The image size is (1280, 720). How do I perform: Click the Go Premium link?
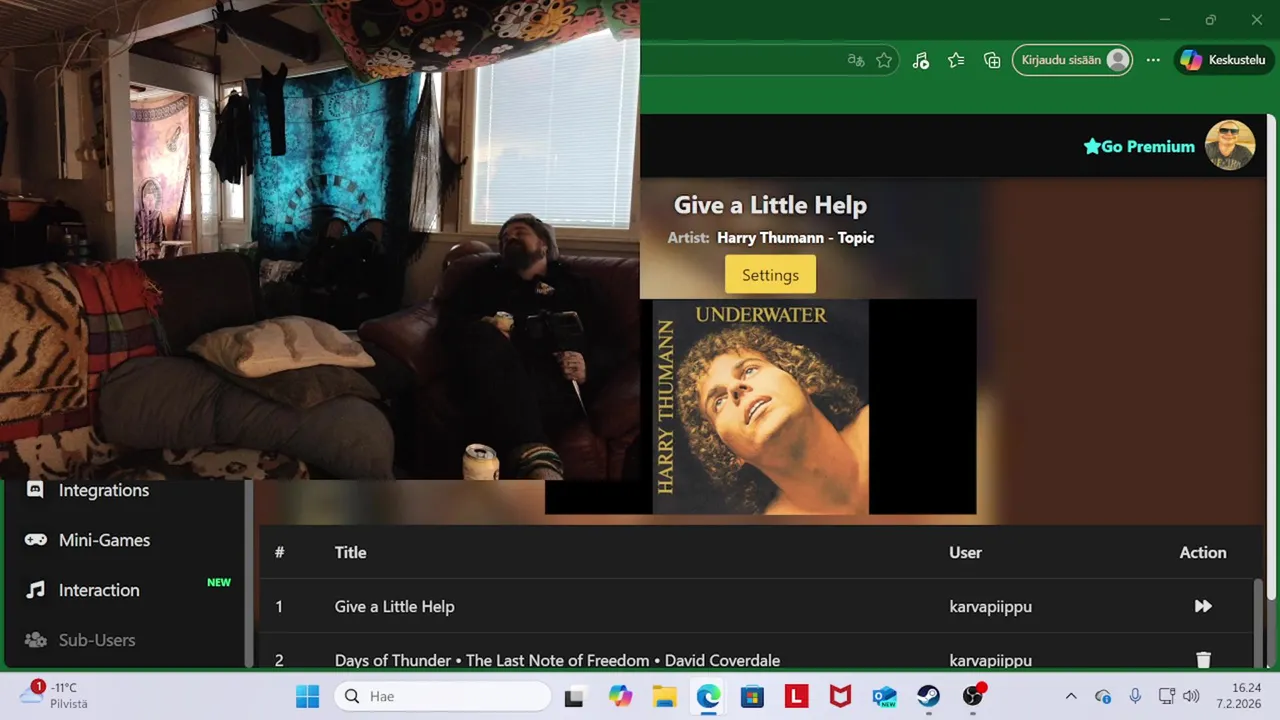click(x=1139, y=146)
